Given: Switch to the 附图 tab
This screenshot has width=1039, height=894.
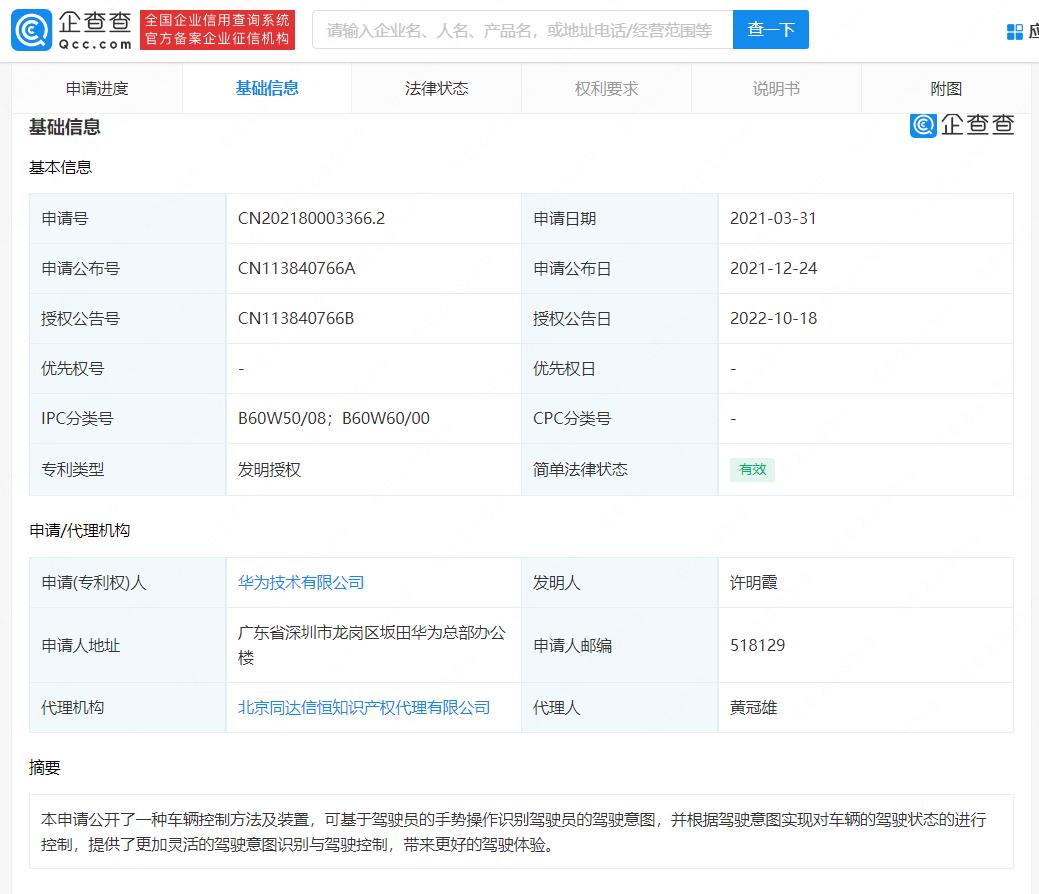Looking at the screenshot, I should click(946, 88).
